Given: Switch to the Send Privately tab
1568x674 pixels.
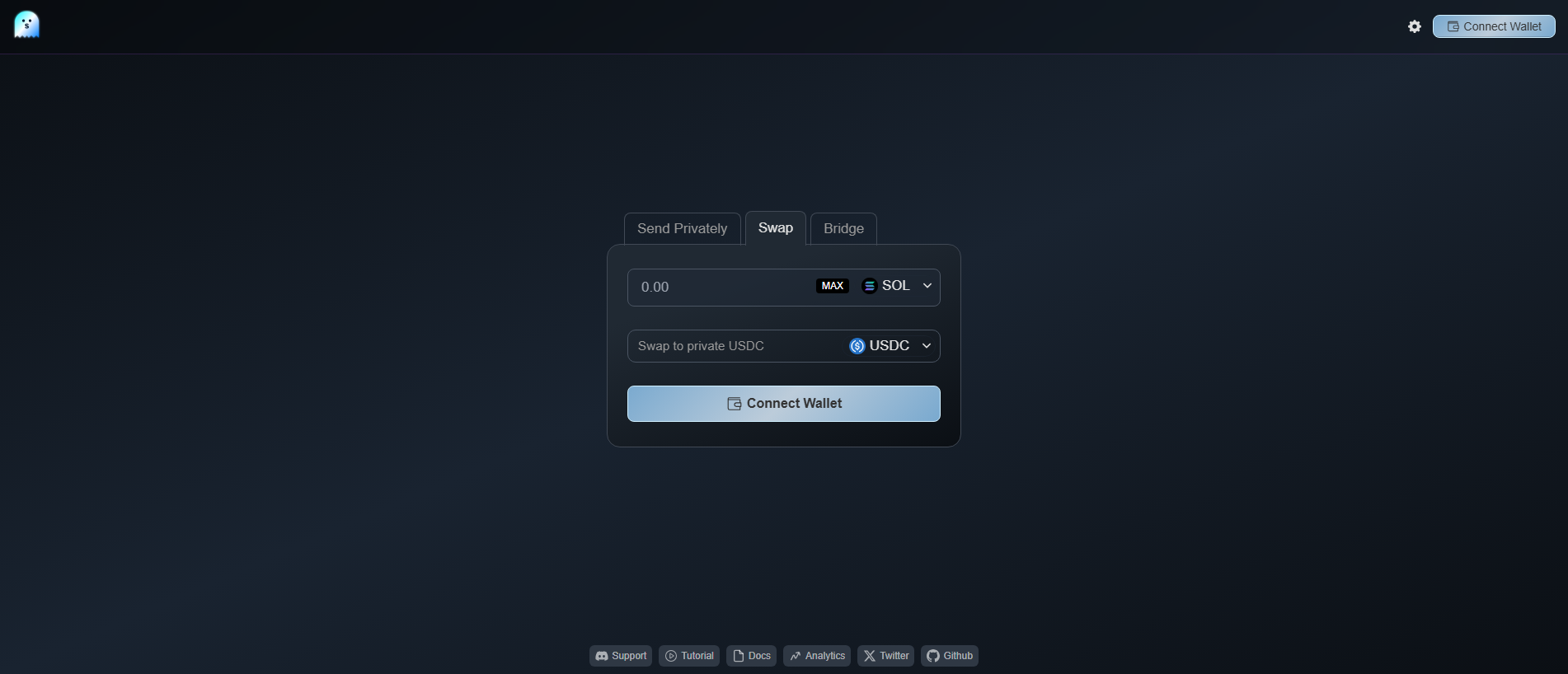Looking at the screenshot, I should (683, 228).
